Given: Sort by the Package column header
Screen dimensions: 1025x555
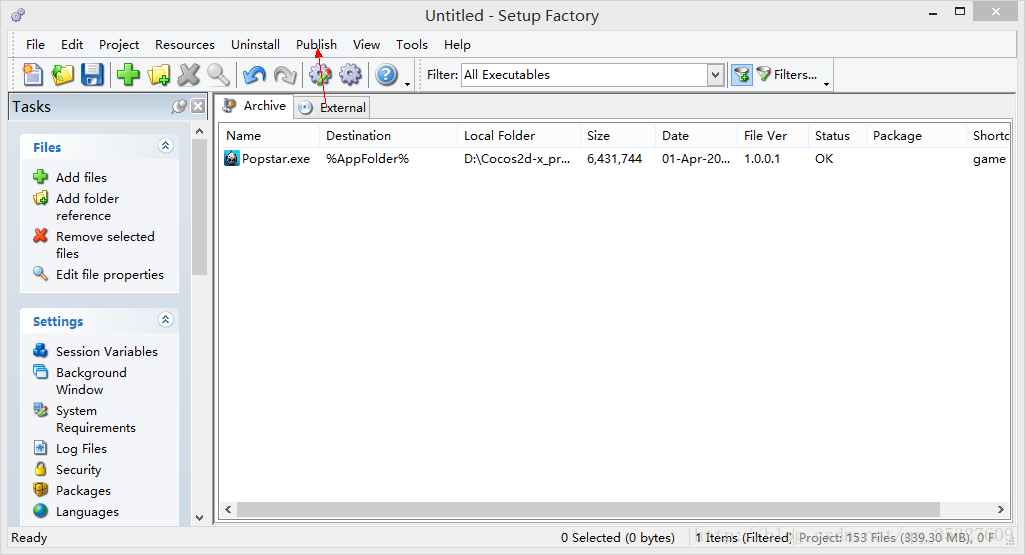Looking at the screenshot, I should 916,135.
